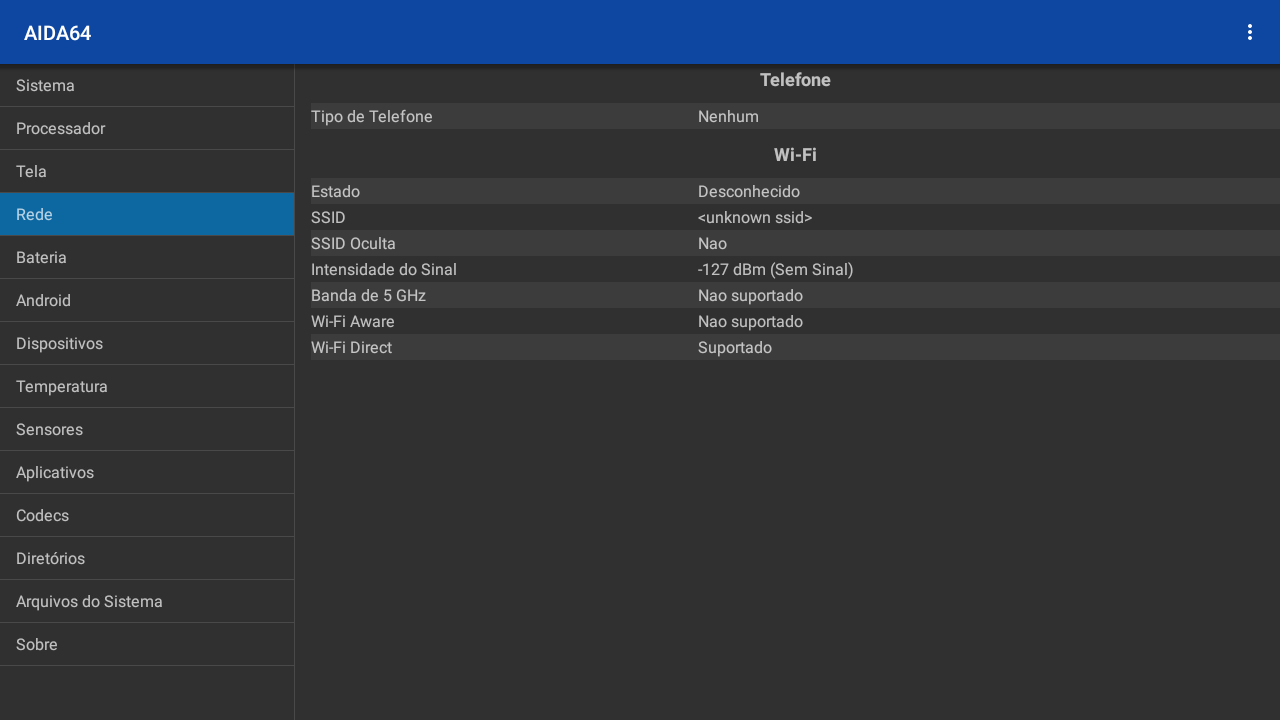Go to the Tela category

click(x=147, y=172)
